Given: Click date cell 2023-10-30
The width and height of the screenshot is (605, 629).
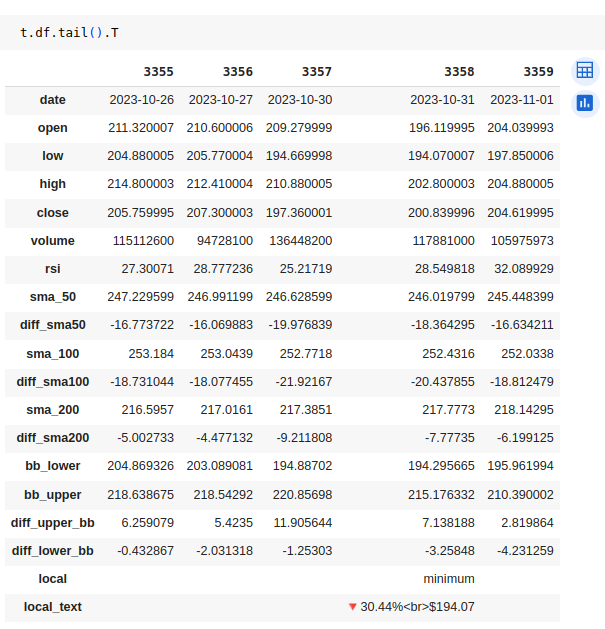Looking at the screenshot, I should click(300, 100).
